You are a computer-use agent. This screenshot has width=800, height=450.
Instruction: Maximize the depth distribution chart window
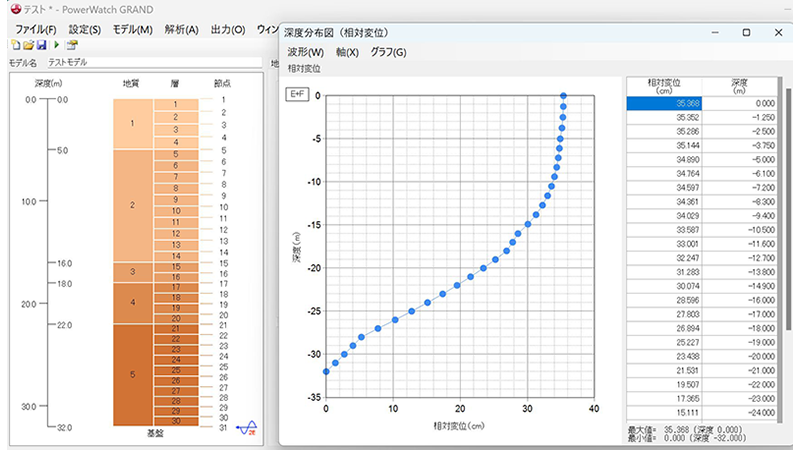(x=746, y=33)
